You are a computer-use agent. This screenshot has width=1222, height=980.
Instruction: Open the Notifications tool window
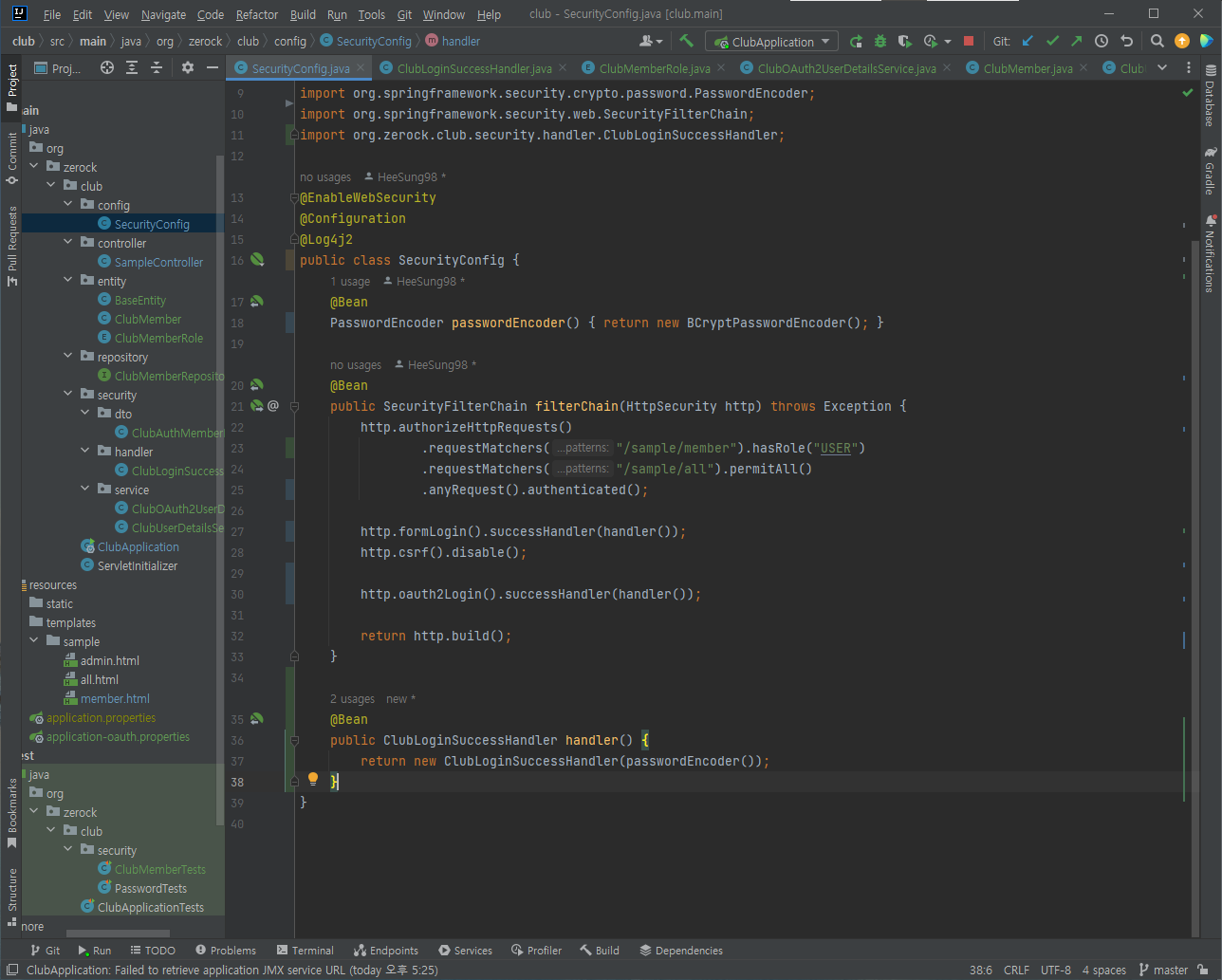point(1210,252)
